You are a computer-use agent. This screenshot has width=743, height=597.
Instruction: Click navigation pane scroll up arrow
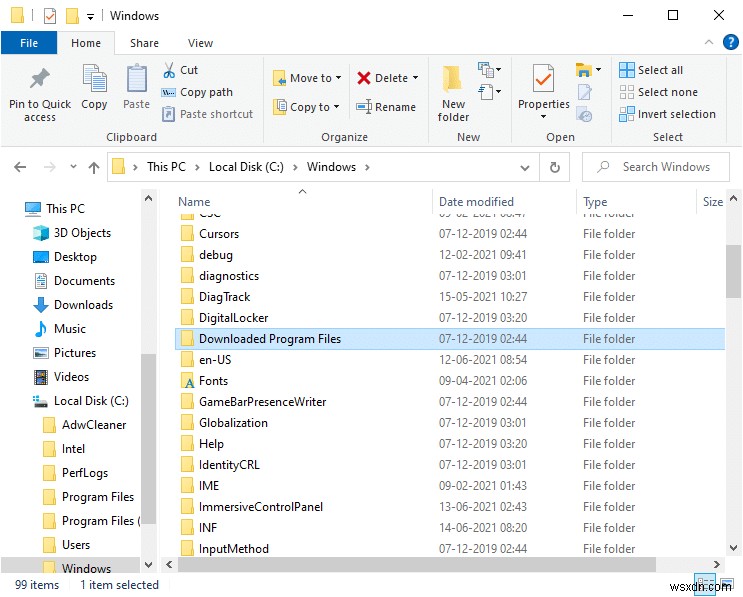[148, 198]
